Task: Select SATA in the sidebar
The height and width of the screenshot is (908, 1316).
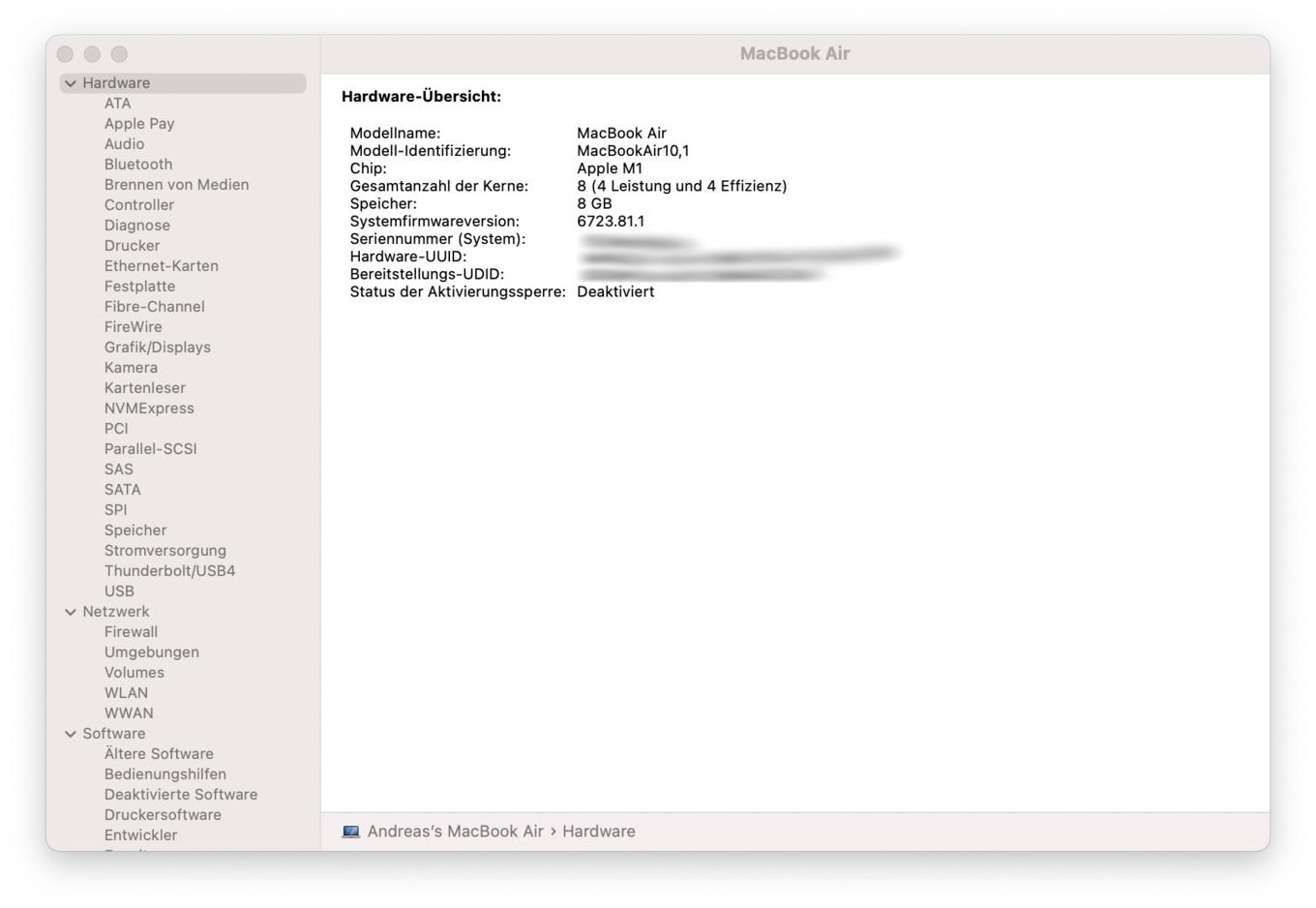Action: click(123, 490)
